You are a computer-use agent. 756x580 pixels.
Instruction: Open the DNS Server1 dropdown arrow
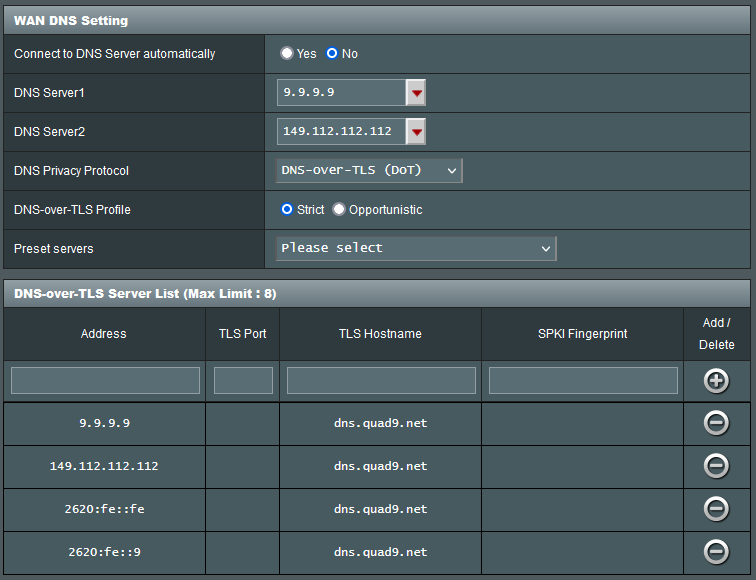(x=416, y=93)
